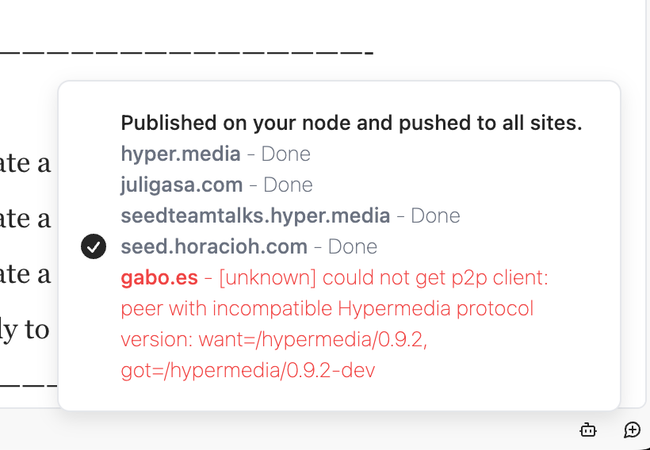Screen dimensions: 650x450
Task: Click the "incompatible Hypermedia protocol" error line
Action: 327,308
